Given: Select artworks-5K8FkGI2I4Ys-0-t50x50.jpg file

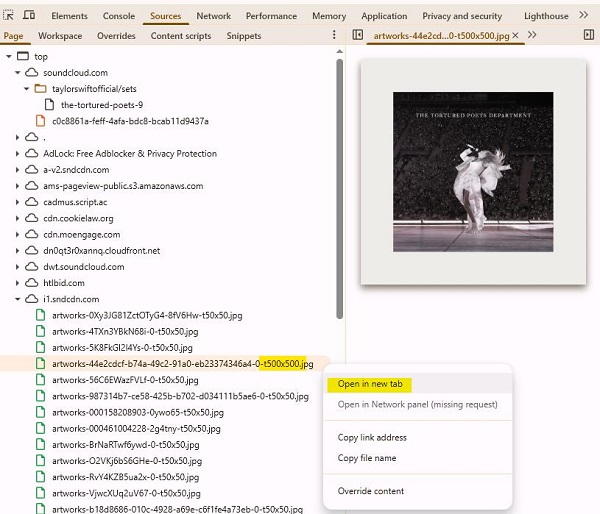Looking at the screenshot, I should [122, 348].
